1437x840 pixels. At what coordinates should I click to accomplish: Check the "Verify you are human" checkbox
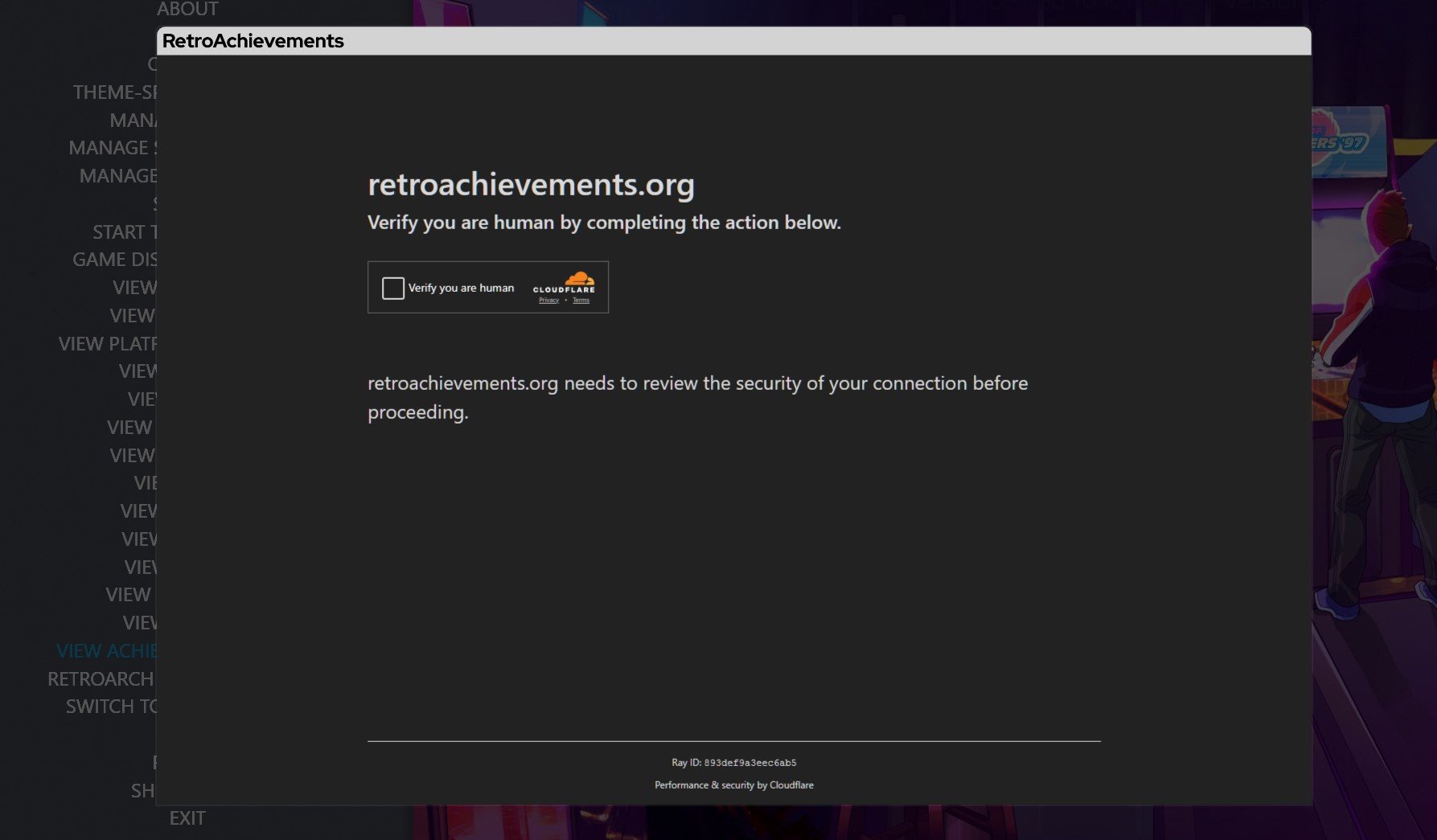coord(392,288)
